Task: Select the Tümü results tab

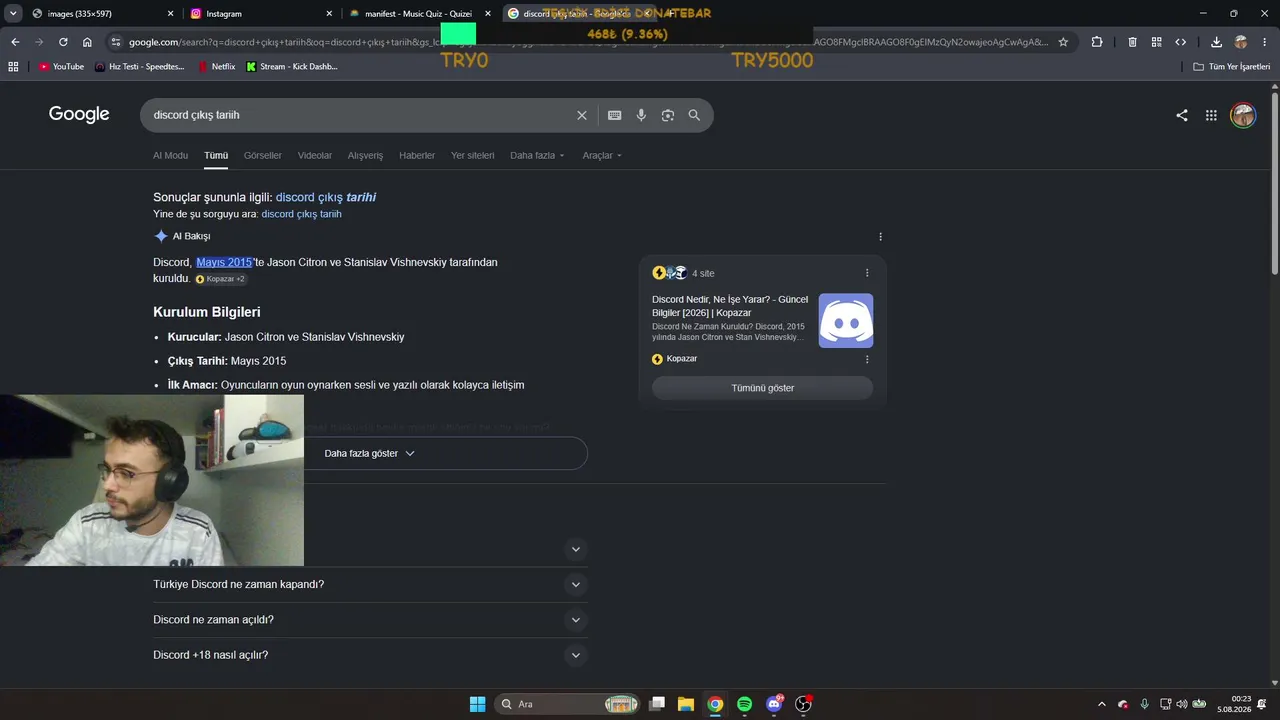Action: (216, 155)
